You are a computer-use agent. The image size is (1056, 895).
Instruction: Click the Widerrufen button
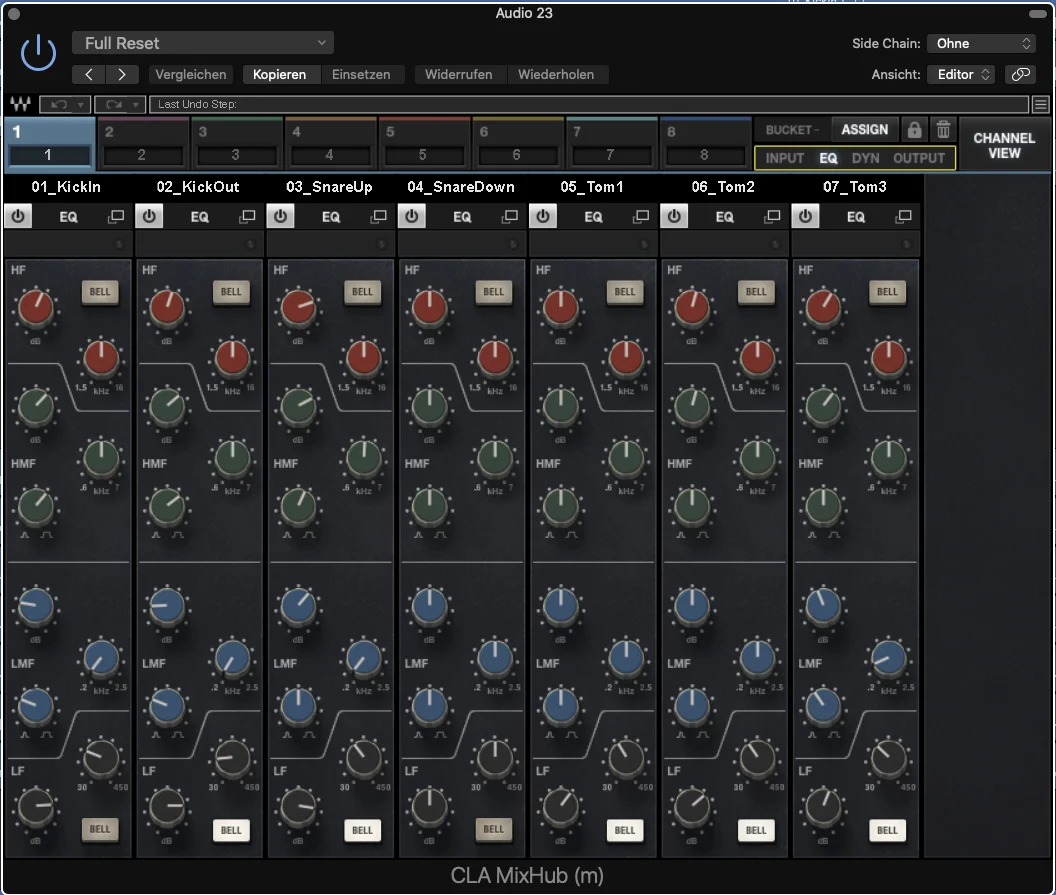pyautogui.click(x=459, y=74)
